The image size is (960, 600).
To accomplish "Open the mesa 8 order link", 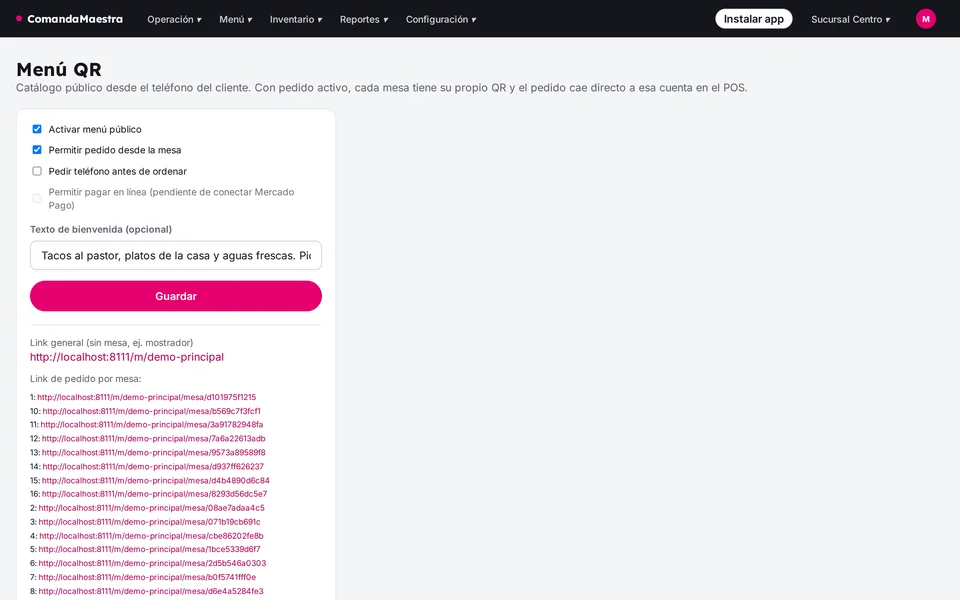I will [x=151, y=591].
